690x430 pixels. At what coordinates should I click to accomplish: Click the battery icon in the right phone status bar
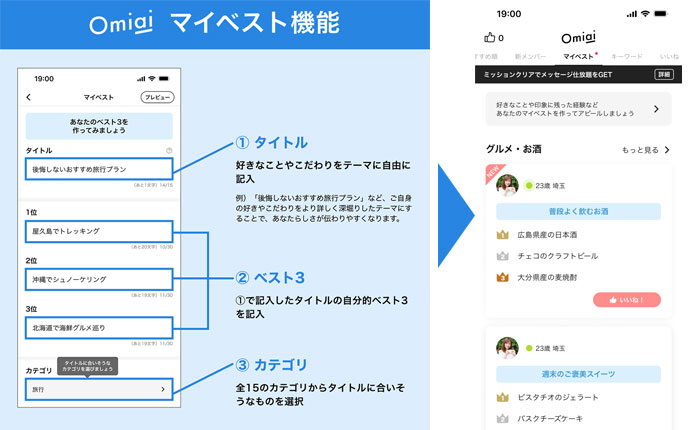click(661, 14)
